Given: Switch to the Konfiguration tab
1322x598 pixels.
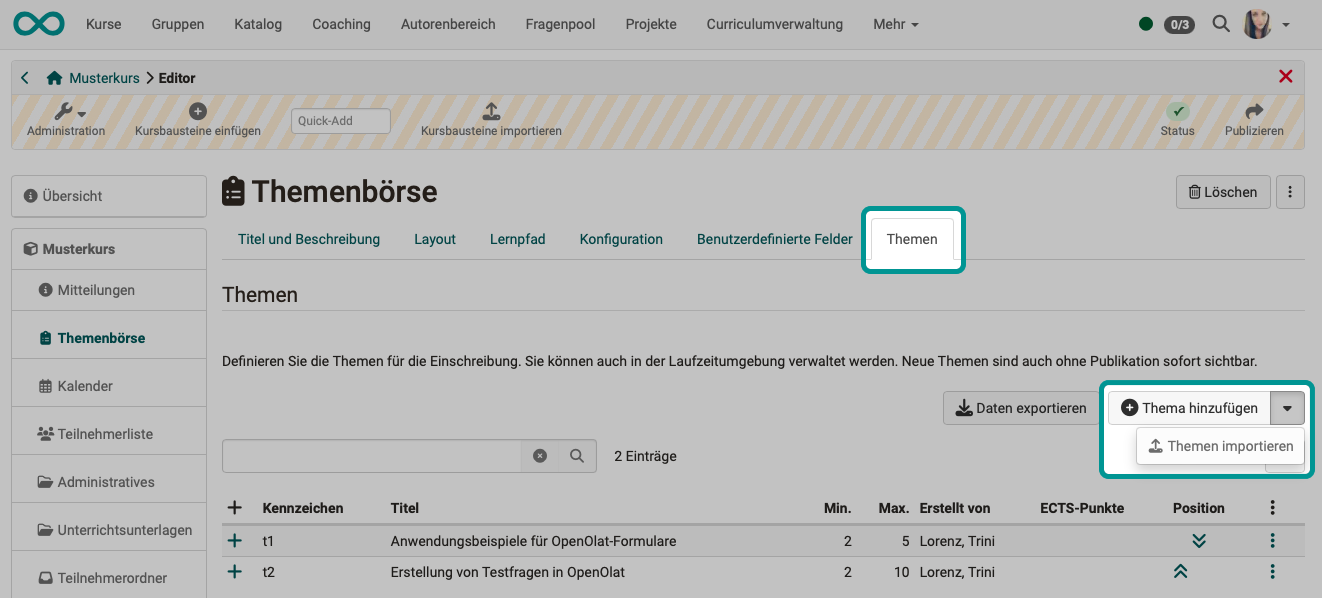Looking at the screenshot, I should pos(621,239).
